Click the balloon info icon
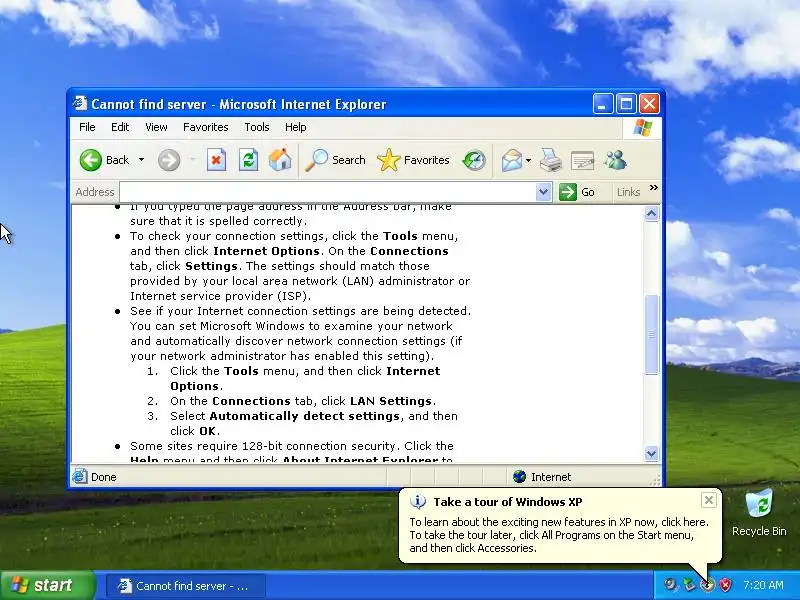This screenshot has height=600, width=800. [418, 502]
